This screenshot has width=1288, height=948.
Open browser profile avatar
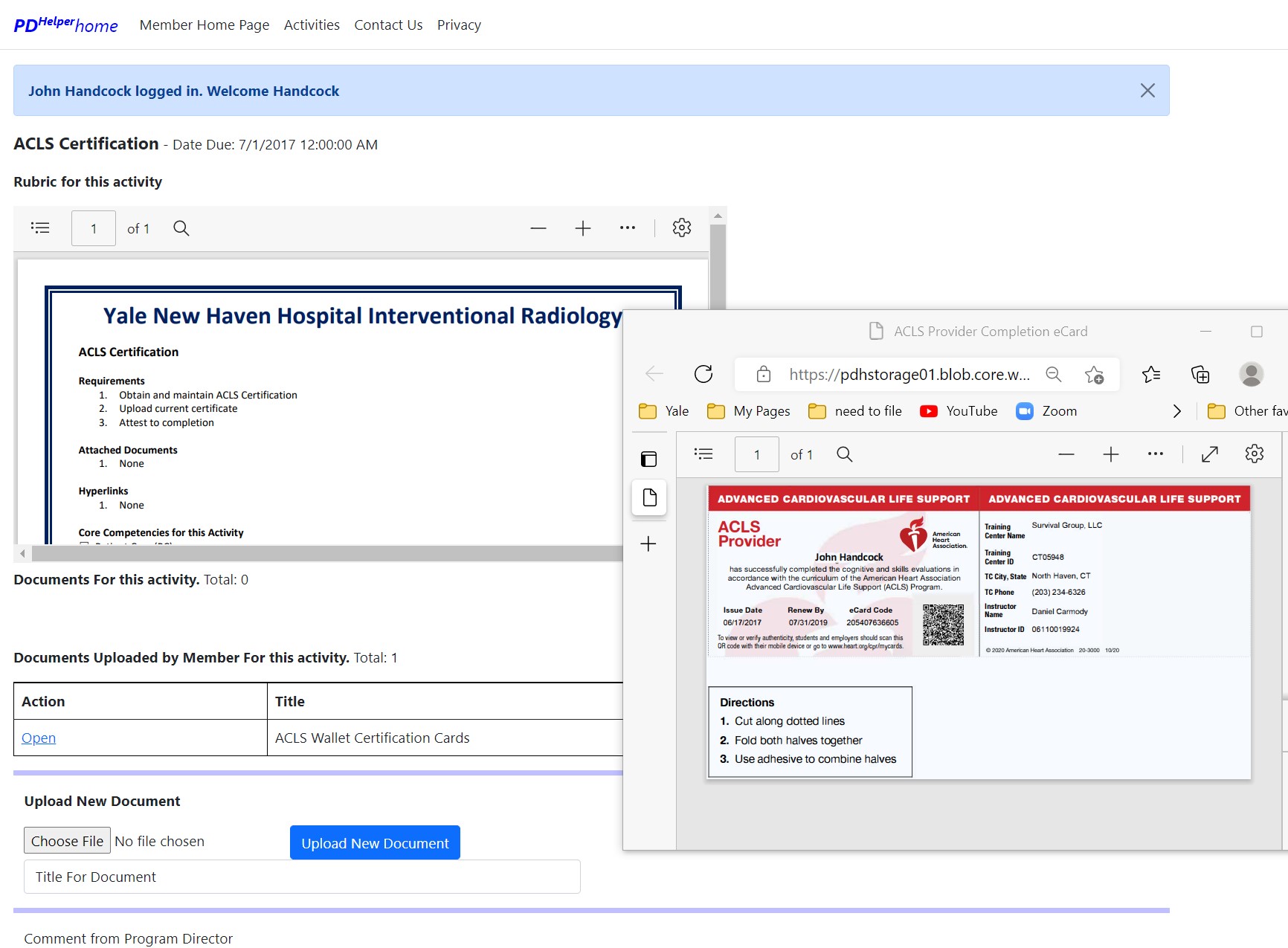(x=1252, y=374)
